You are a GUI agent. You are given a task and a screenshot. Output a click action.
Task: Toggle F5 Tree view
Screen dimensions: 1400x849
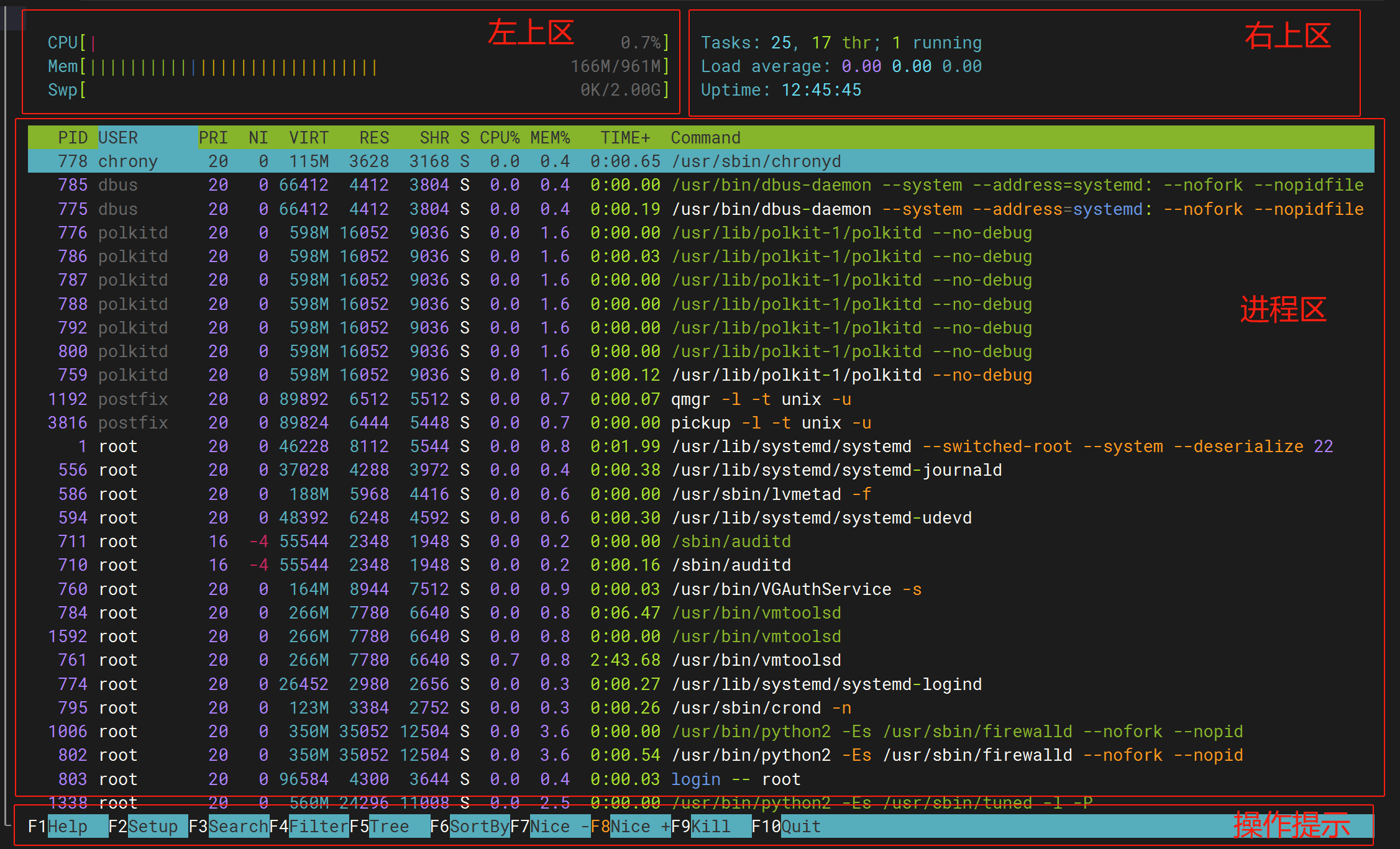pyautogui.click(x=388, y=827)
